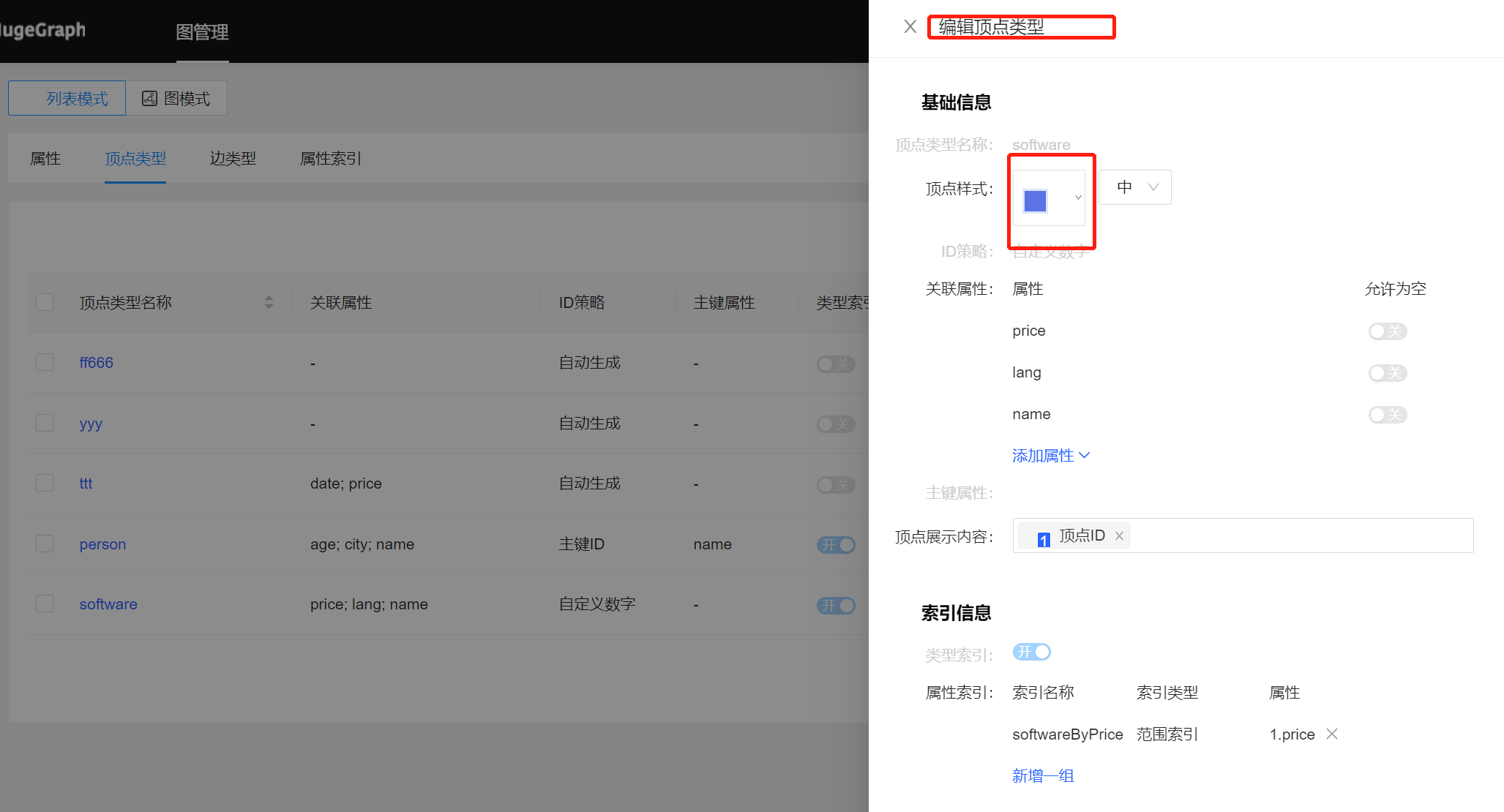Switch to the edge type tab
This screenshot has height=812, width=1504.
[x=233, y=159]
